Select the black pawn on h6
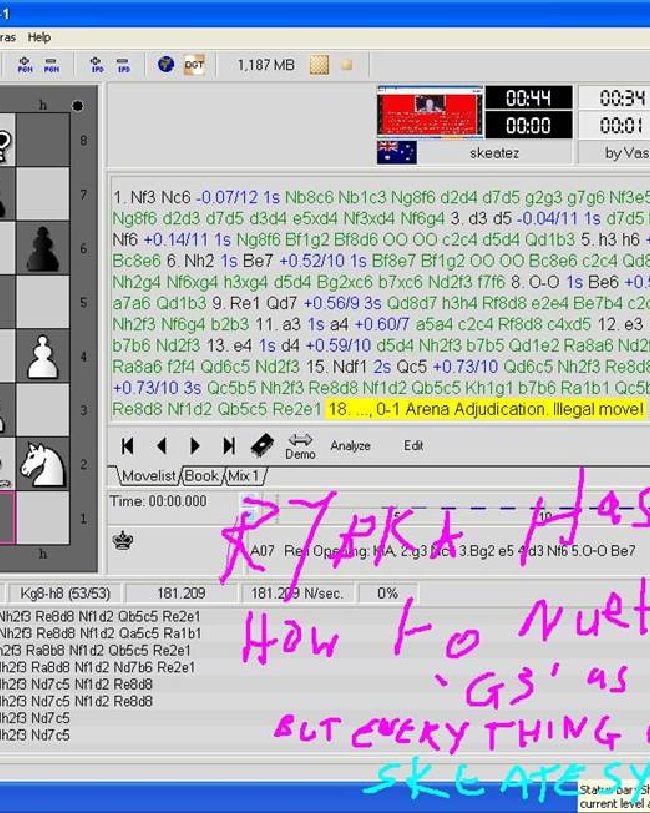This screenshot has height=813, width=650. tap(43, 248)
